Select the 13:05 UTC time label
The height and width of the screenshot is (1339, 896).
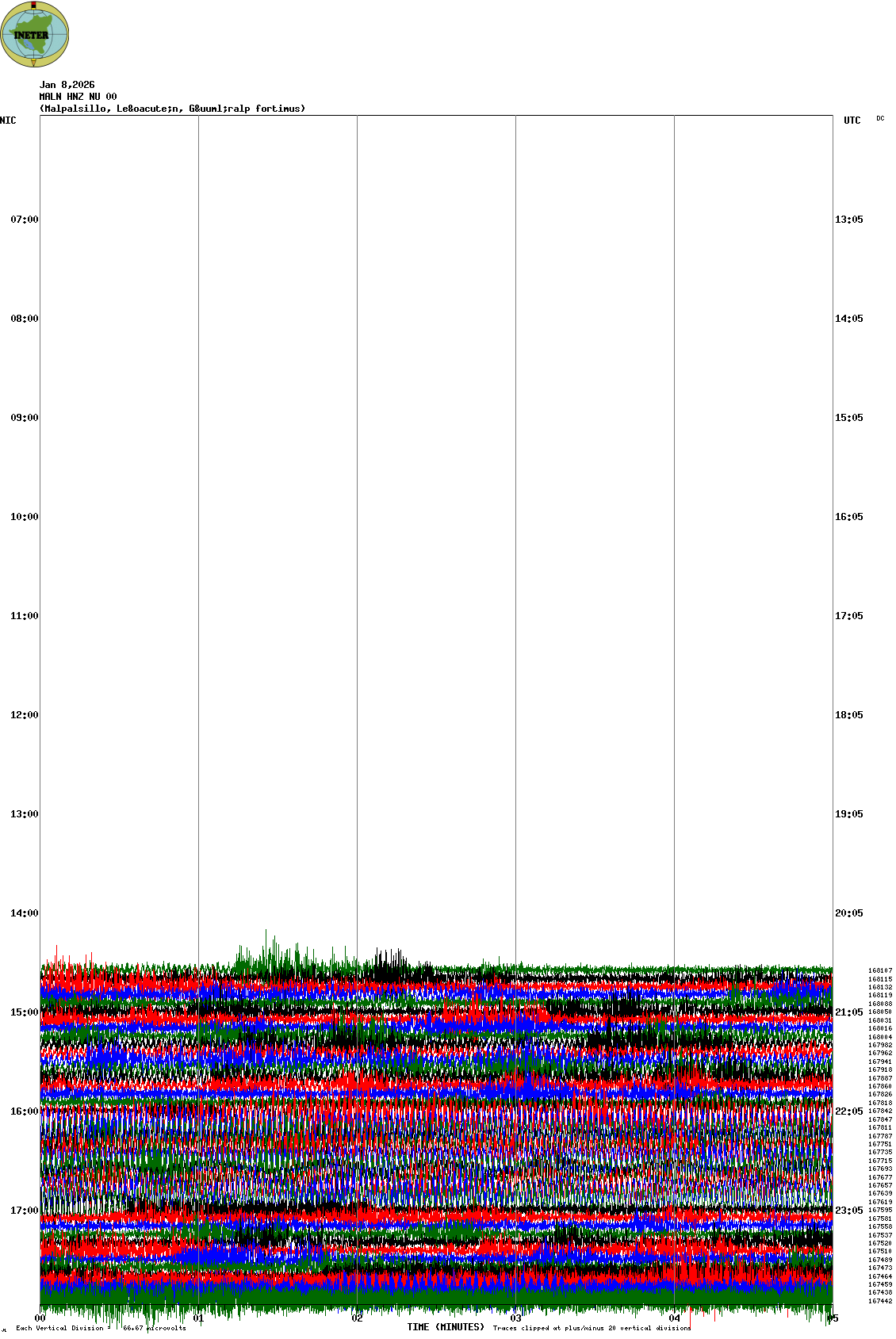[848, 220]
